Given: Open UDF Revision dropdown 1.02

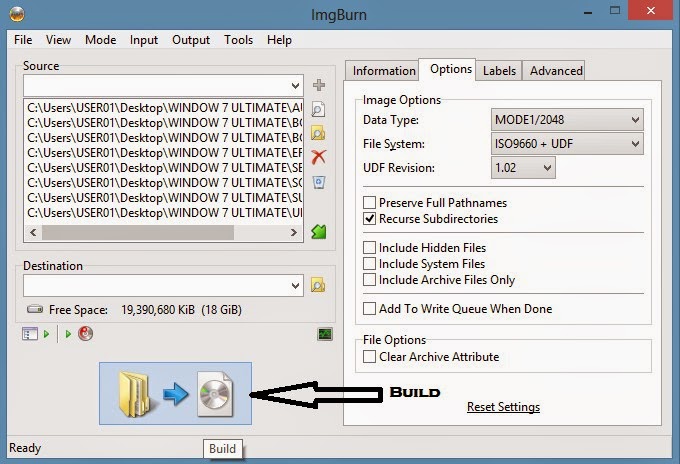Looking at the screenshot, I should (523, 167).
